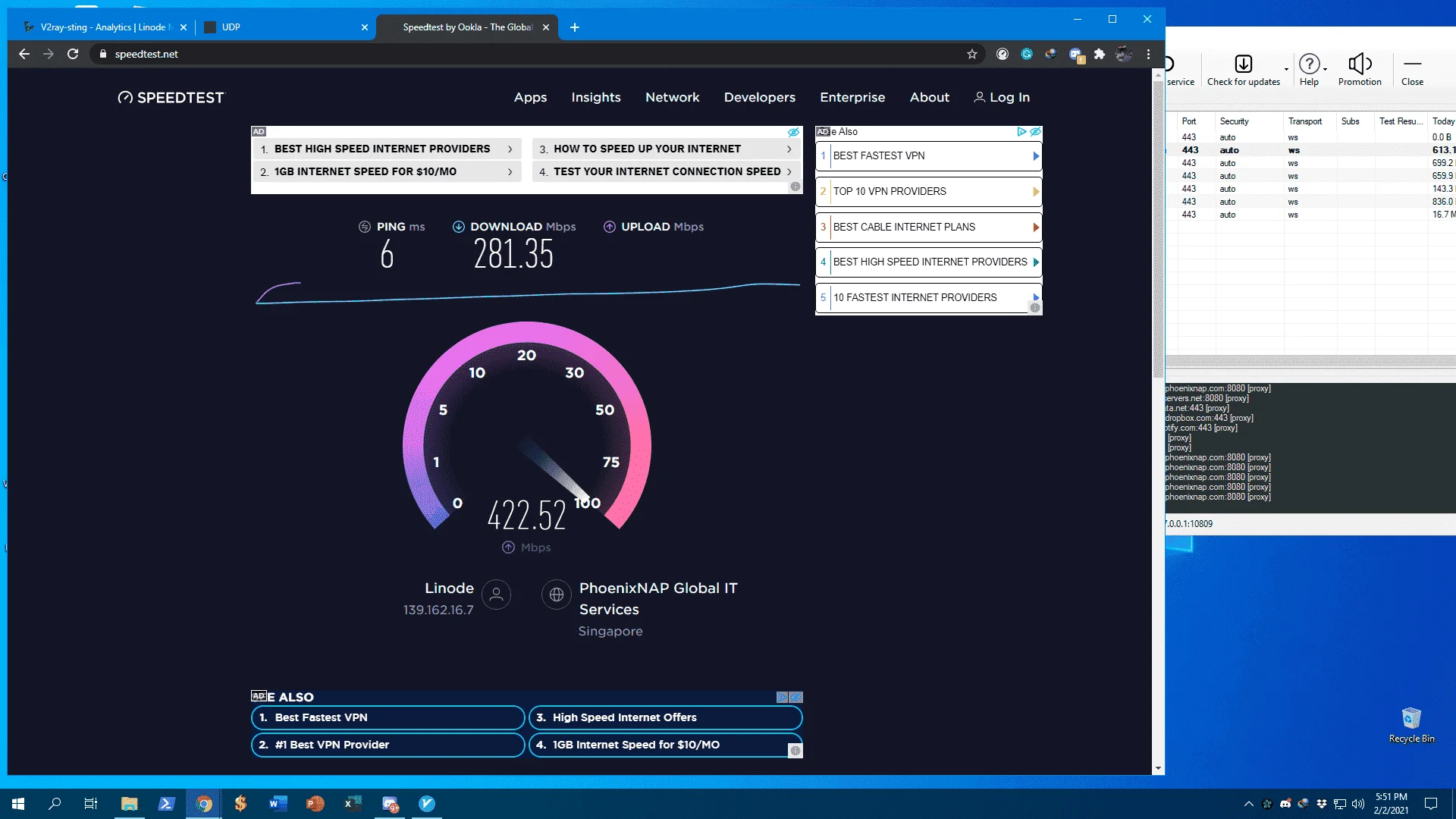Open the Insights menu
Image resolution: width=1456 pixels, height=819 pixels.
tap(596, 98)
